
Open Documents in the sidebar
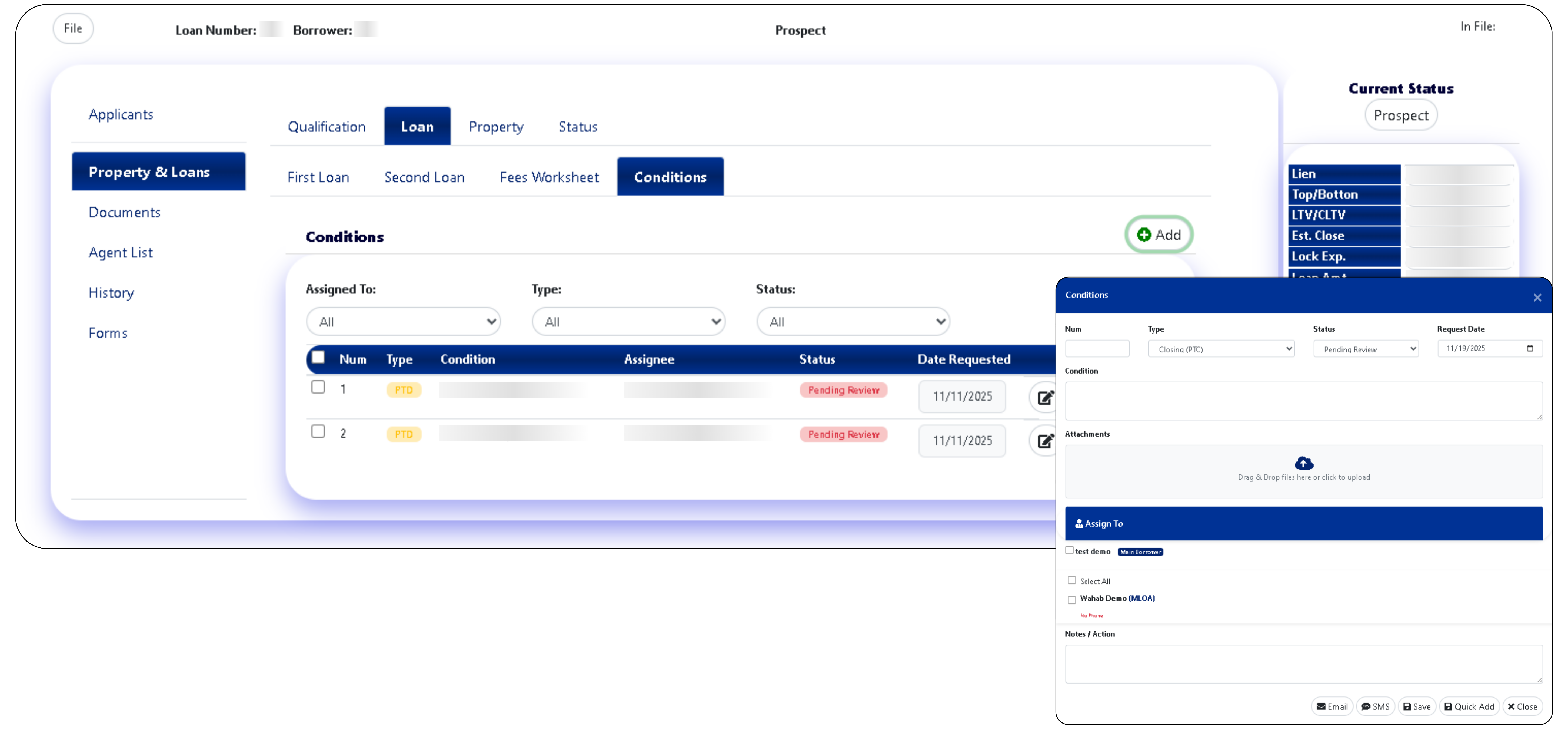[x=125, y=213]
